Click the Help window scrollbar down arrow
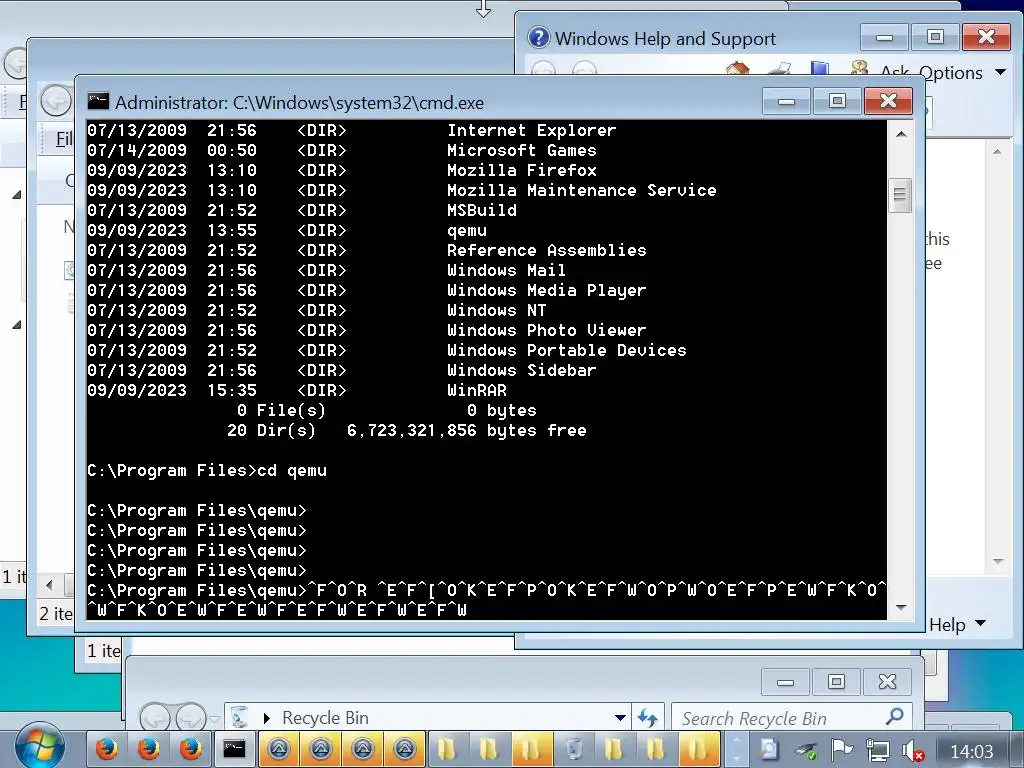1024x768 pixels. pyautogui.click(x=997, y=561)
